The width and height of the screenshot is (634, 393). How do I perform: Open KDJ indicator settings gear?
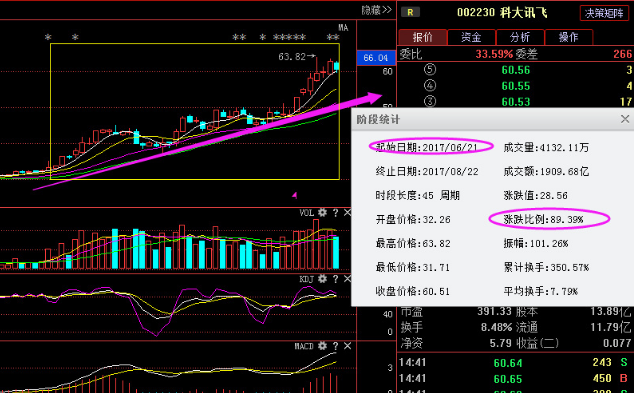(322, 279)
